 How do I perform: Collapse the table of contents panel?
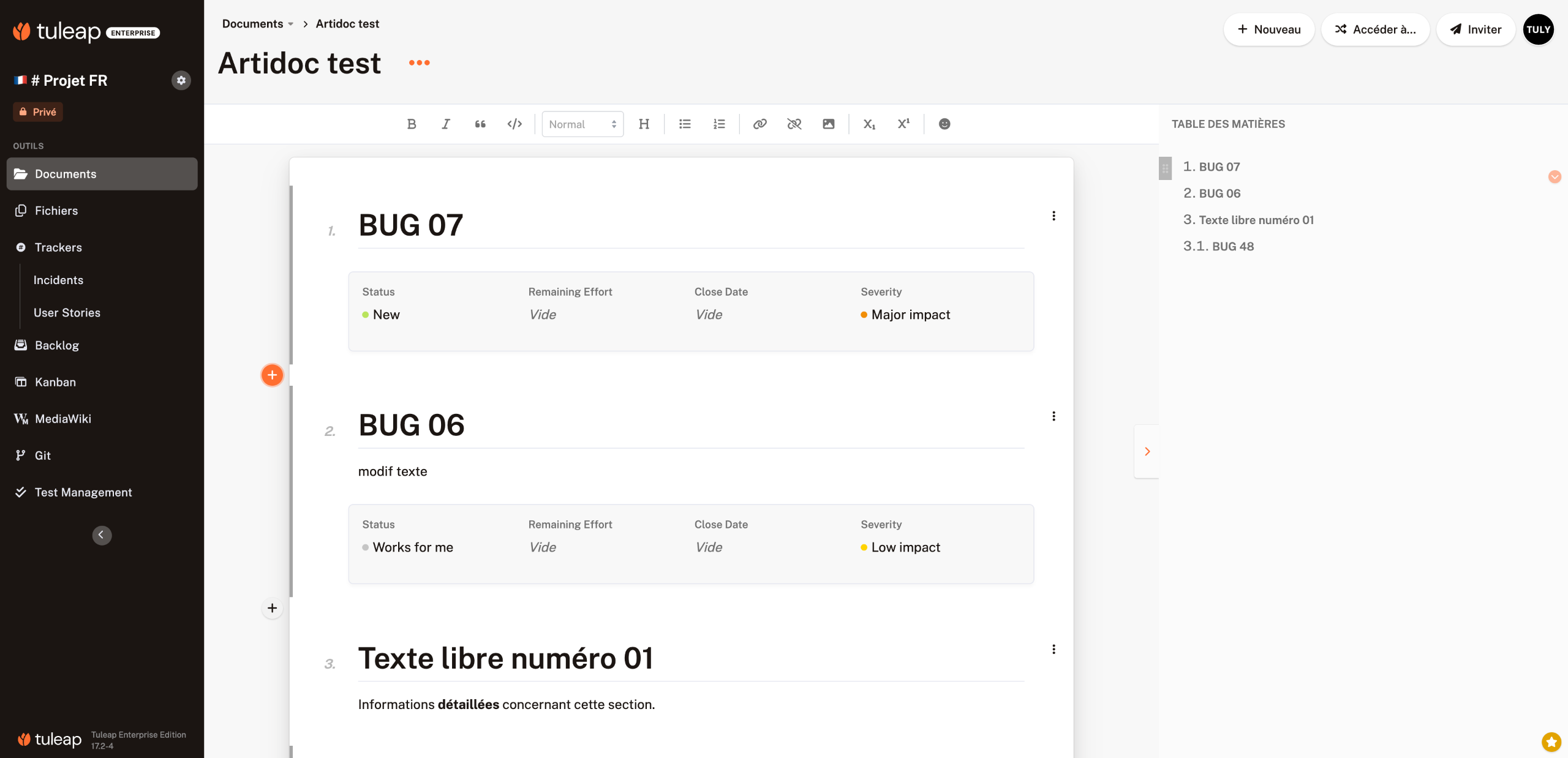1147,451
